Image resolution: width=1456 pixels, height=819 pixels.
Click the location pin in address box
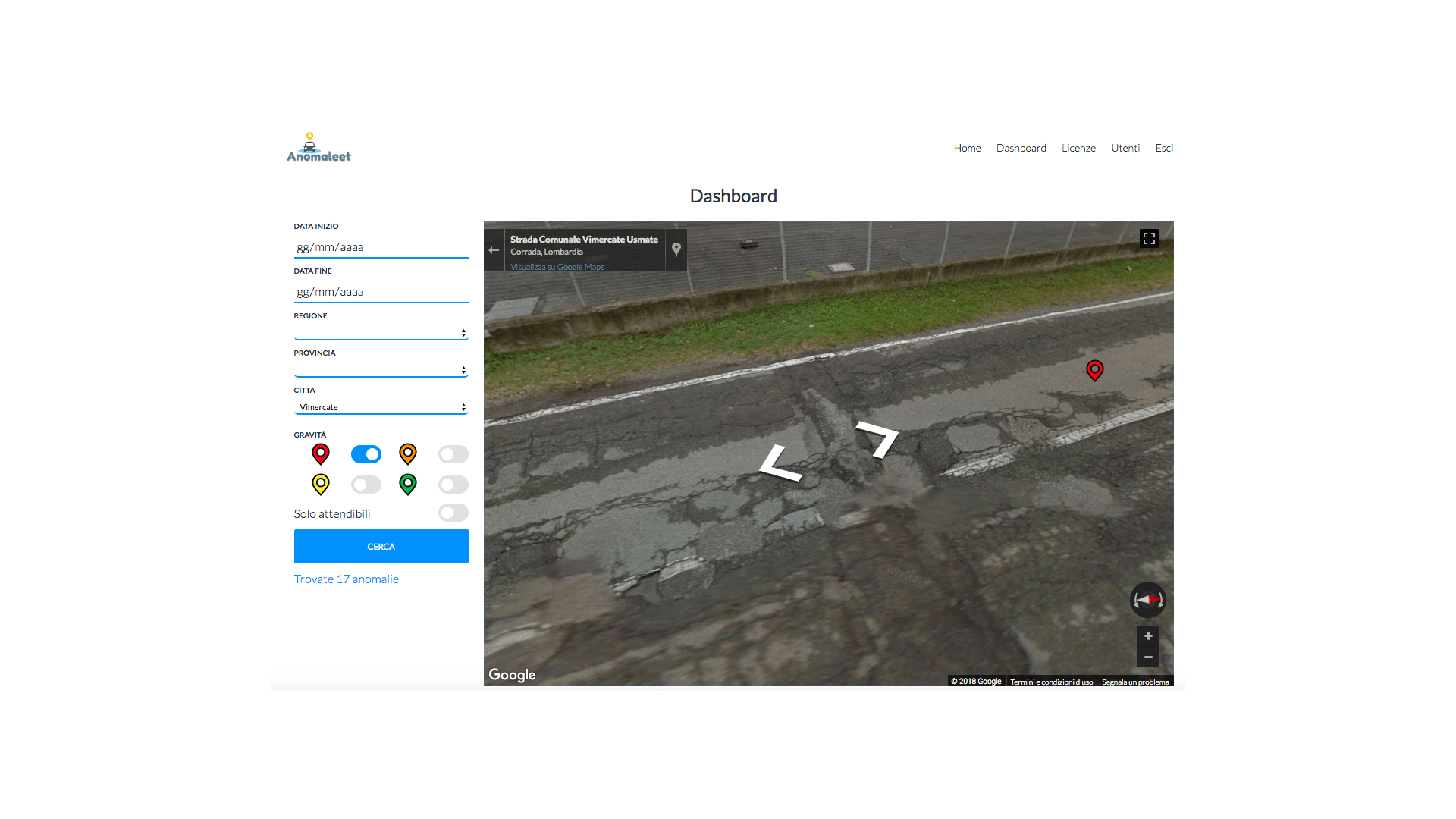(x=676, y=249)
